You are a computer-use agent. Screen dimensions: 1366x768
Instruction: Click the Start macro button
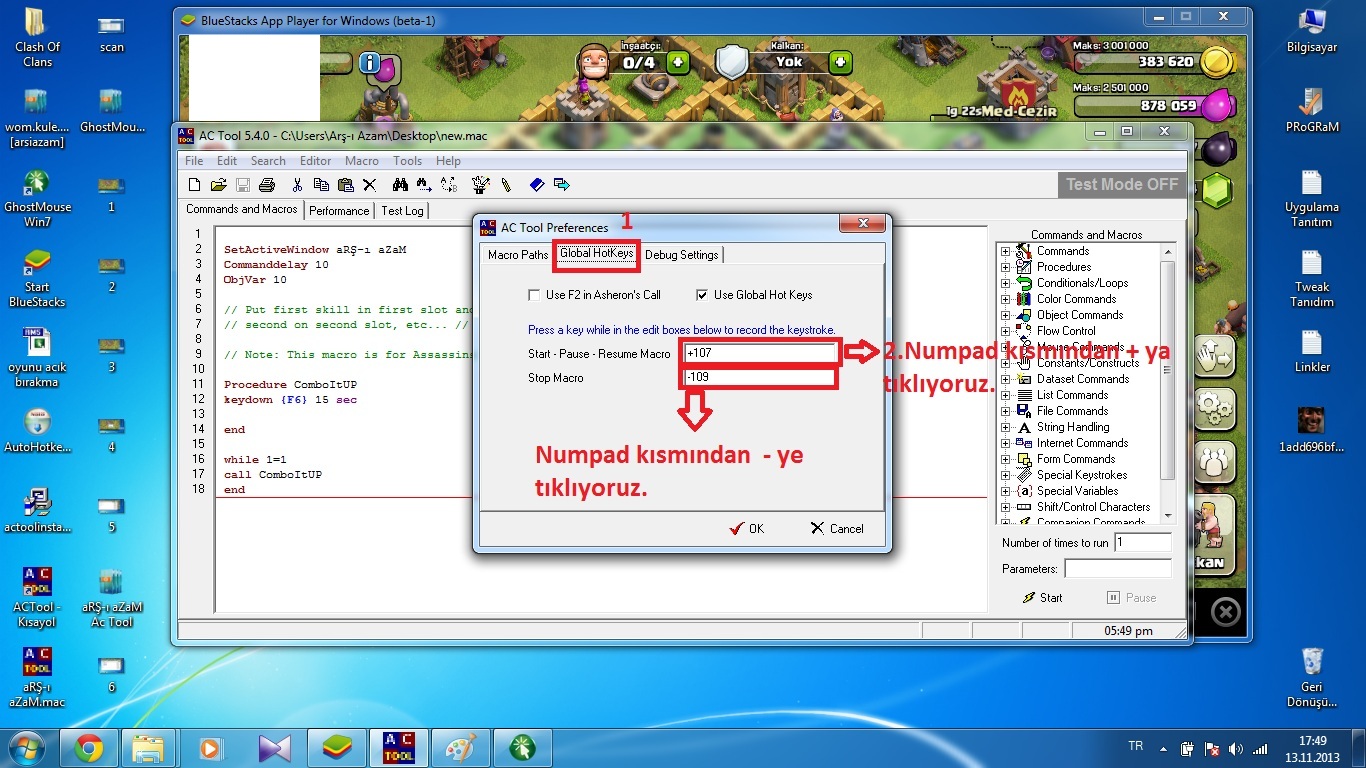[1043, 598]
